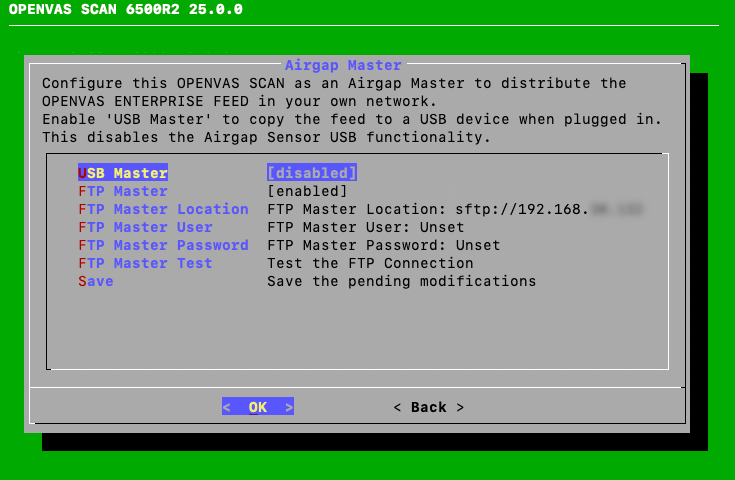Open the FTP Master Password entry
This screenshot has height=480, width=735.
tap(163, 245)
